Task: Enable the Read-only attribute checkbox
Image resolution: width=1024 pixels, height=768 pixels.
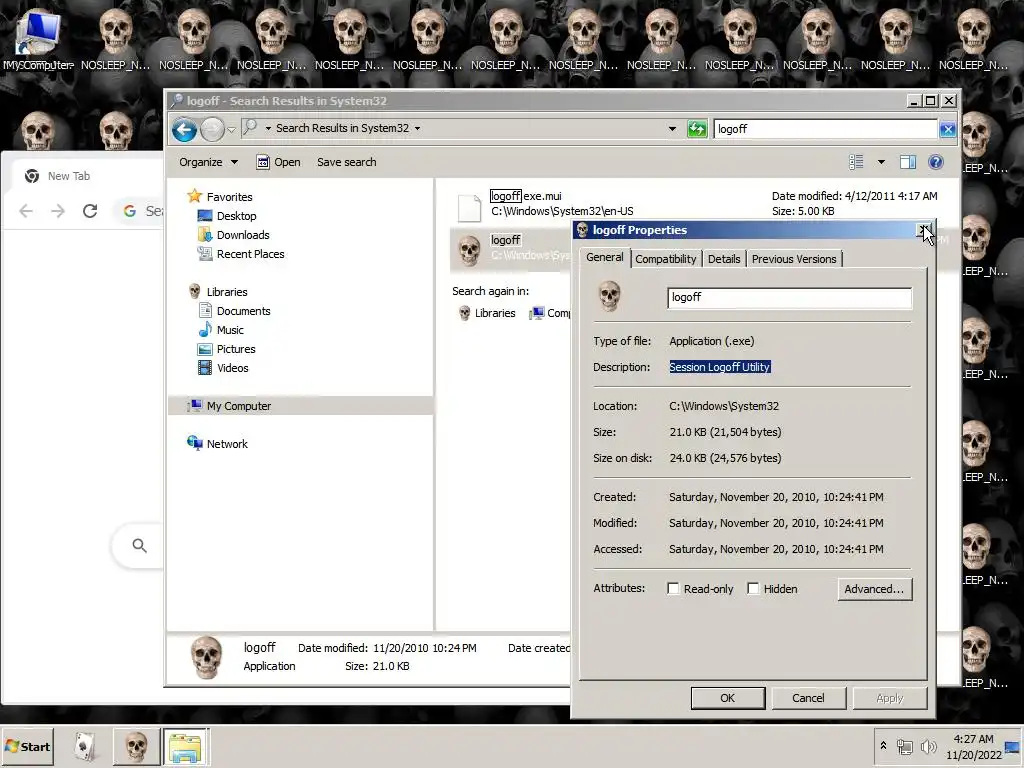Action: coord(673,588)
